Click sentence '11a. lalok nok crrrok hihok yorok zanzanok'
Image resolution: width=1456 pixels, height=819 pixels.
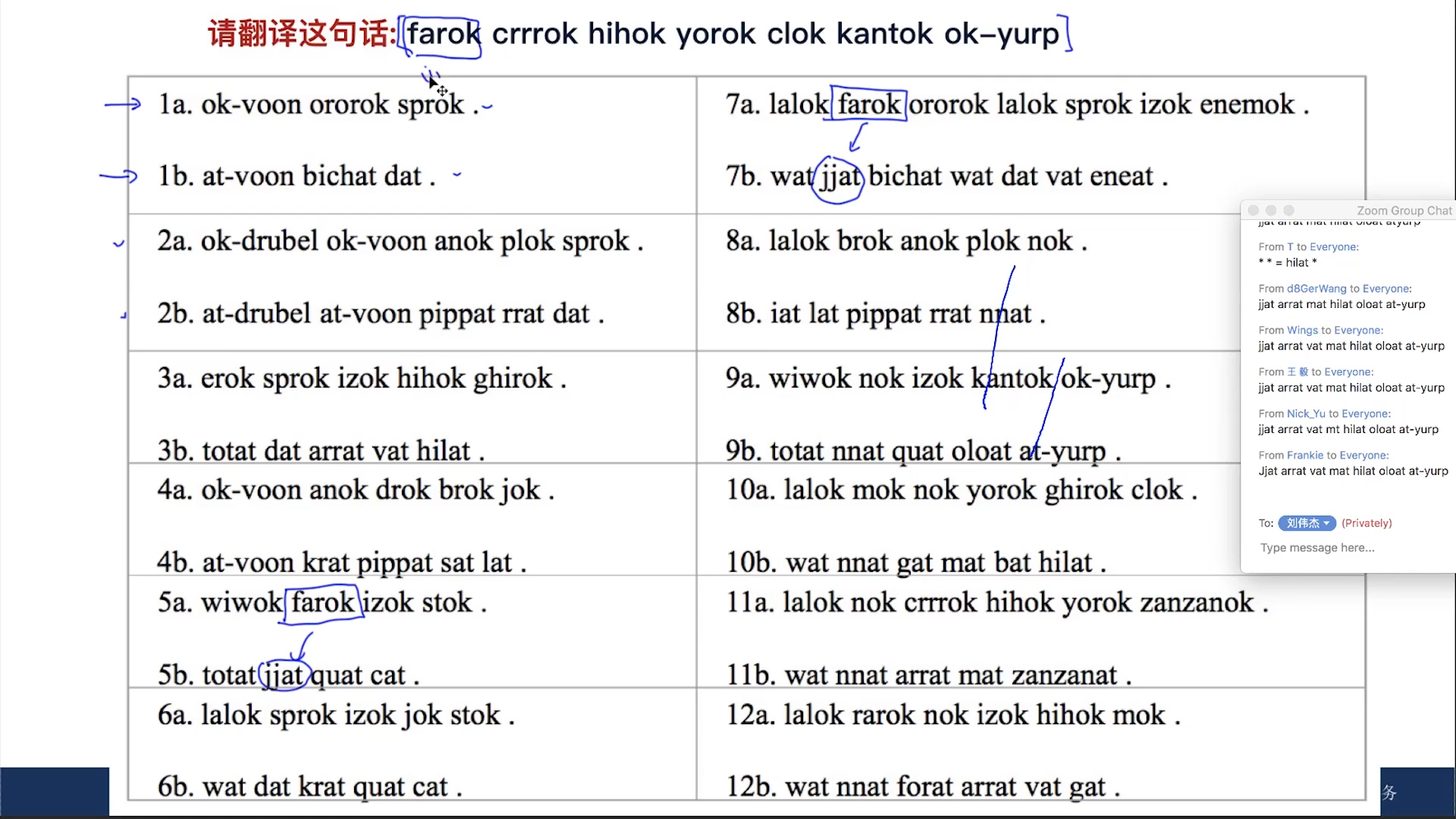coord(996,603)
